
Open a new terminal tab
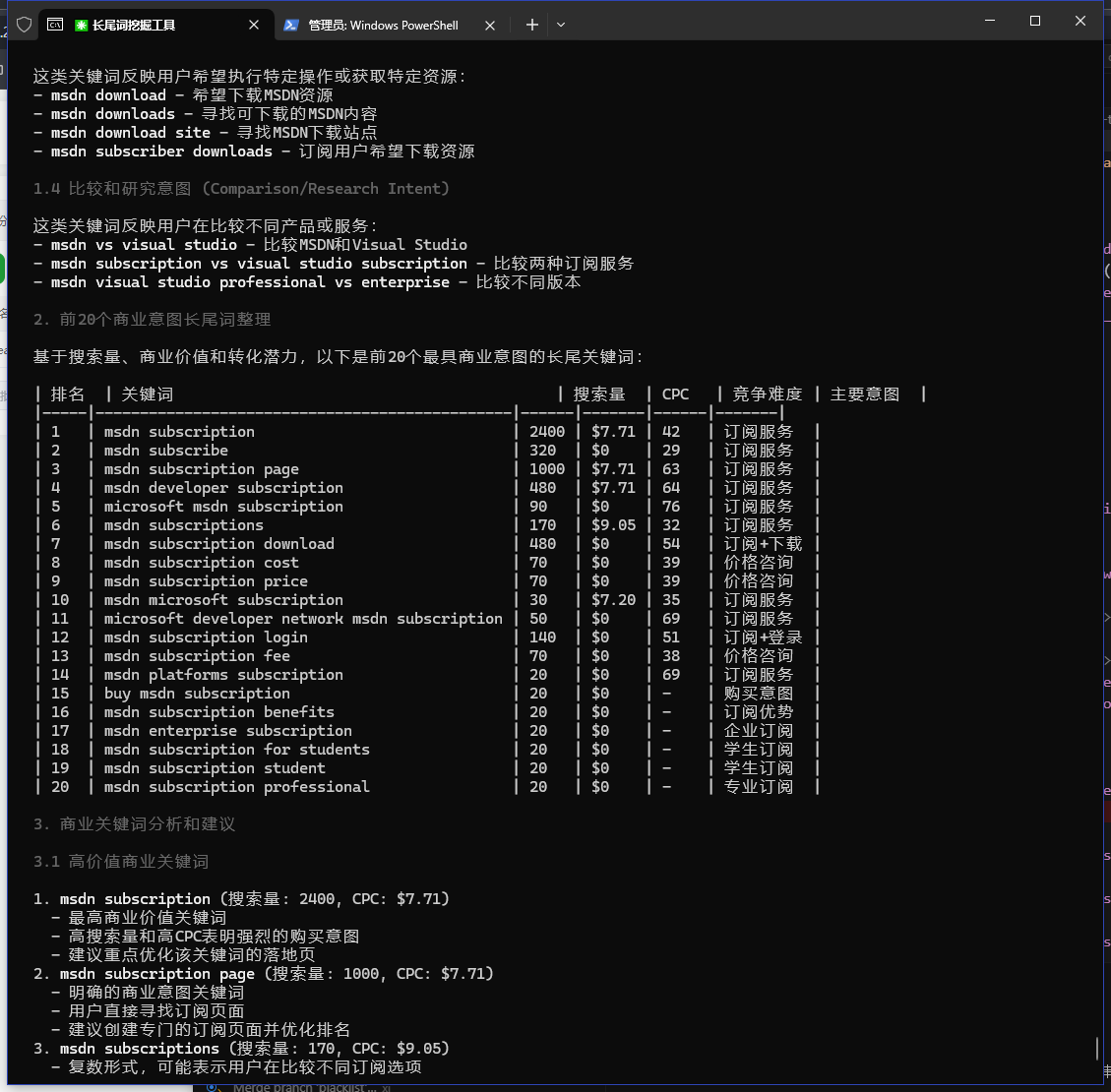532,25
